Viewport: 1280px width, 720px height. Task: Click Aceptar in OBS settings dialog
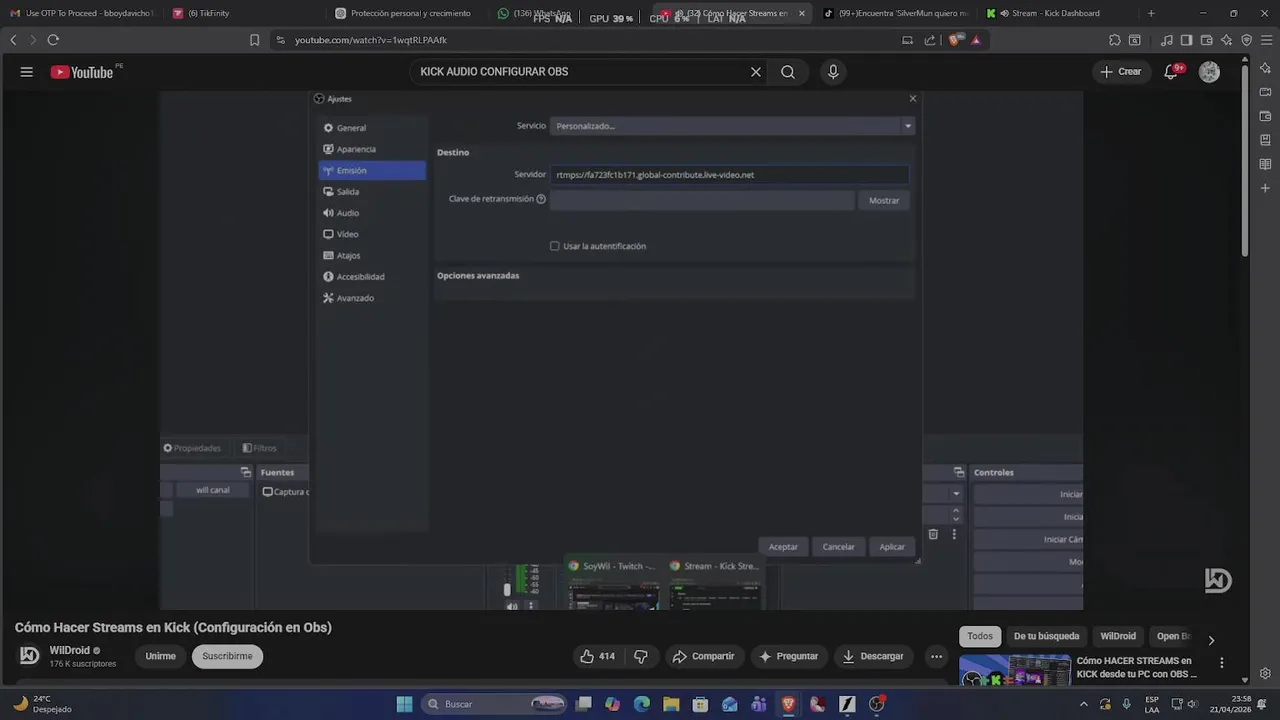tap(783, 547)
